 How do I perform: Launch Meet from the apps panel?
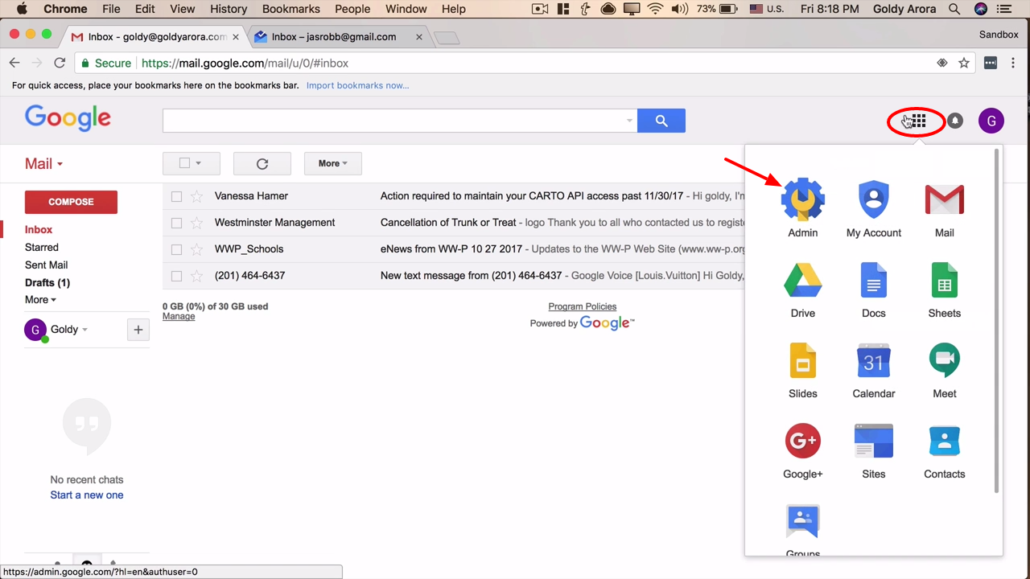coord(944,369)
